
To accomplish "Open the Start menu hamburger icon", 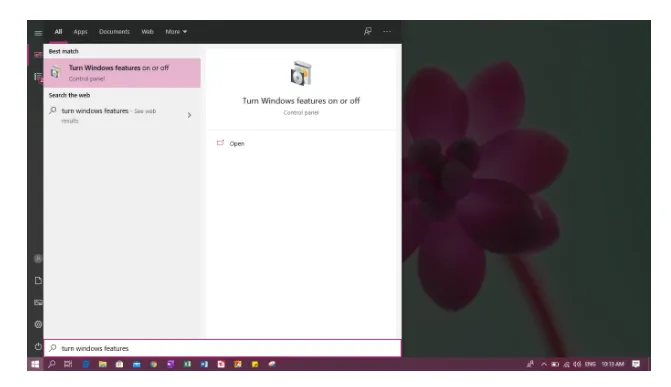I will tap(38, 33).
